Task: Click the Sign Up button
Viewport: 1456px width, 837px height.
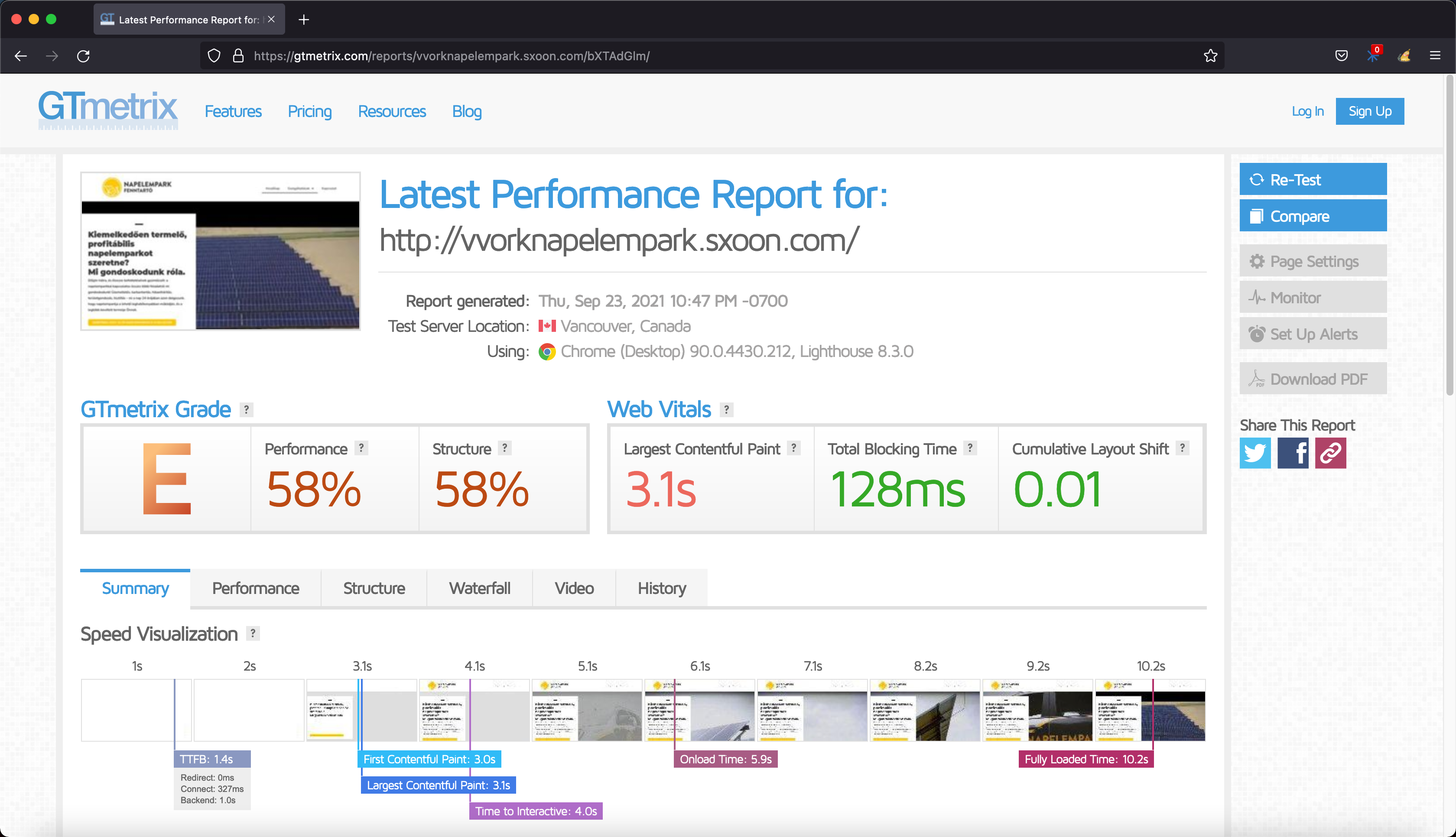Action: tap(1369, 111)
